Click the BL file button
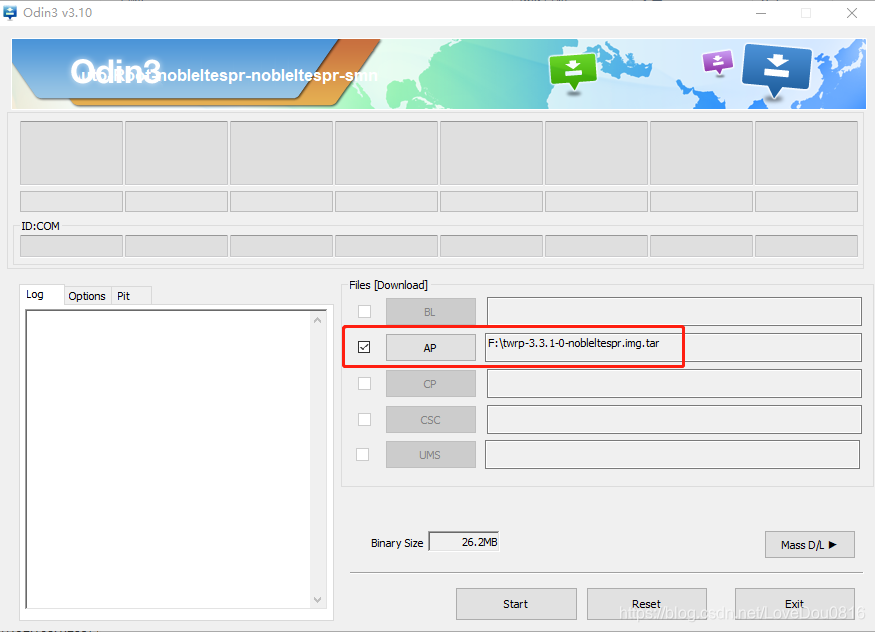 [430, 312]
